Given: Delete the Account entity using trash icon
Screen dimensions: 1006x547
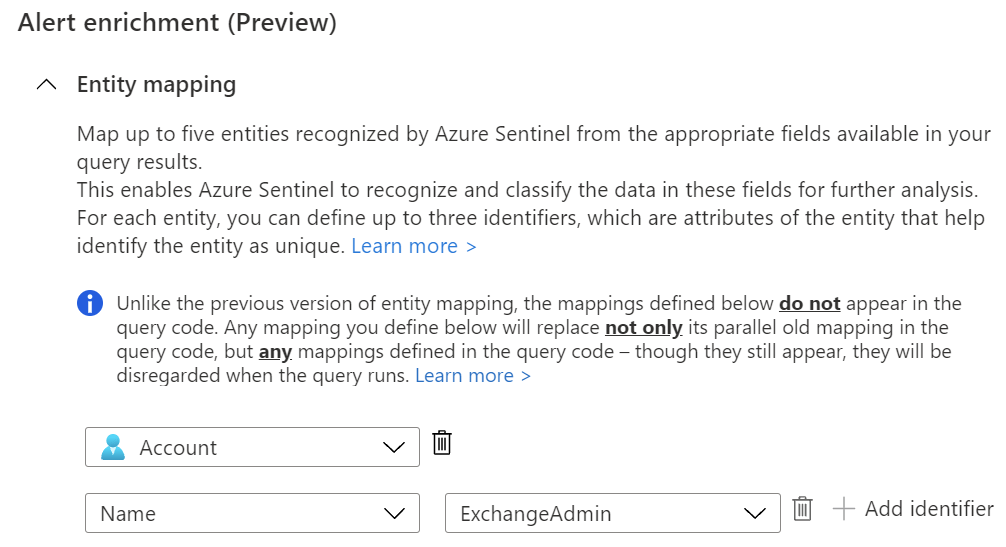Looking at the screenshot, I should [x=442, y=443].
